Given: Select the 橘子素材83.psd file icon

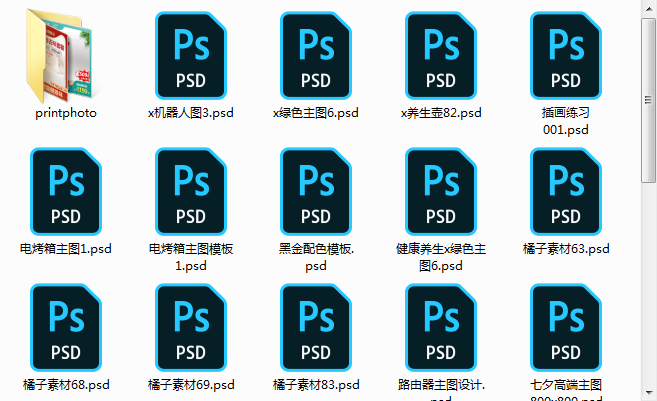Looking at the screenshot, I should pos(316,328).
